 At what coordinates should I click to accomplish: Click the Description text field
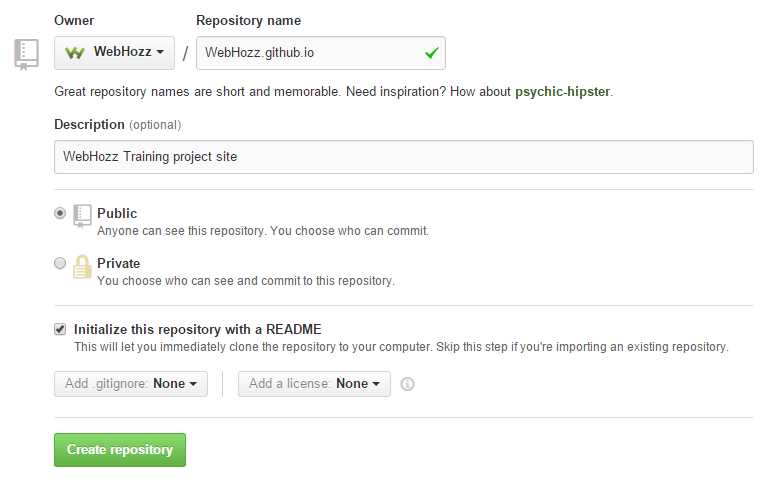[404, 157]
